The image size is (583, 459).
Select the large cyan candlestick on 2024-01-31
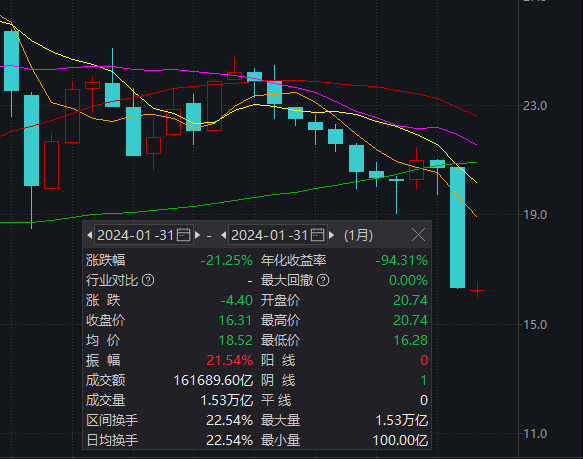pyautogui.click(x=457, y=228)
